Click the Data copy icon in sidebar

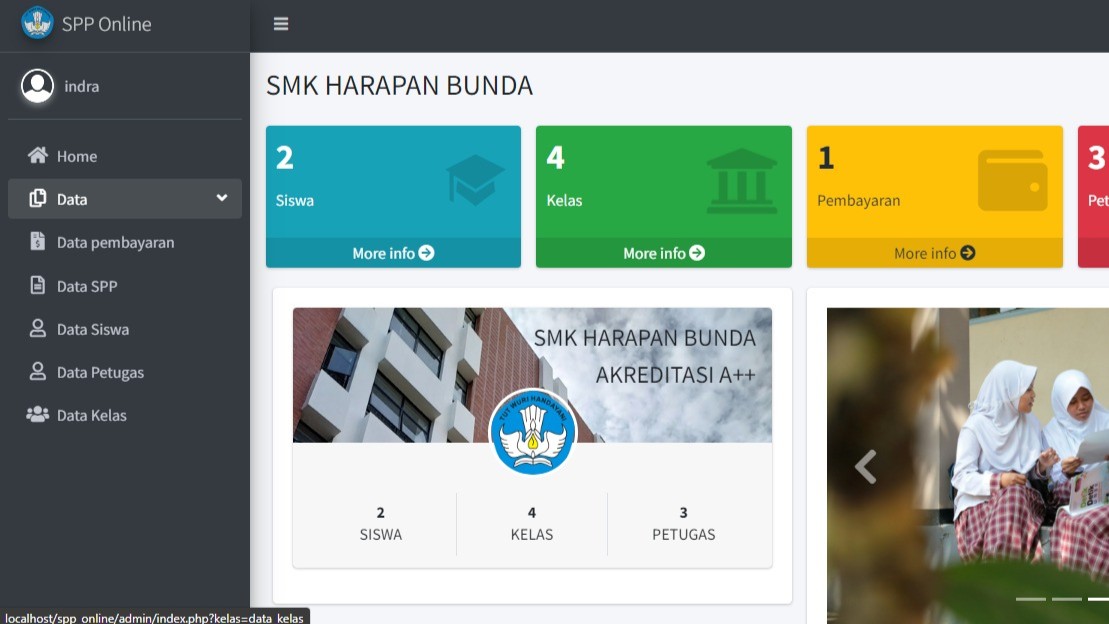pos(37,199)
